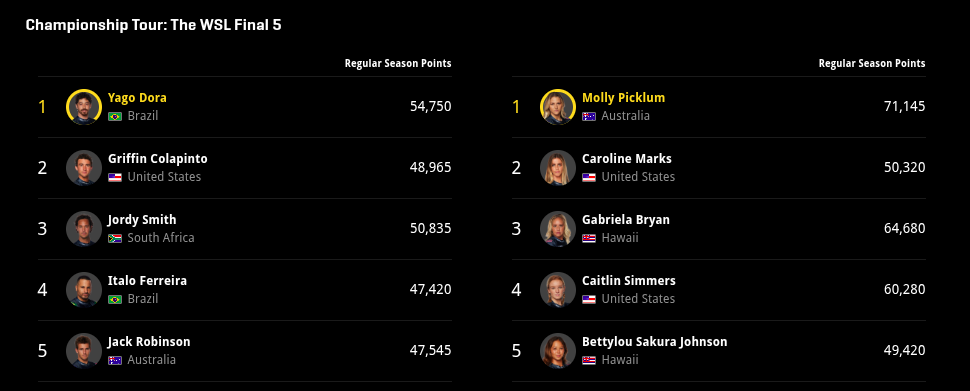The height and width of the screenshot is (391, 970).
Task: Follow the Griffin Colapinto name link
Action: 158,159
